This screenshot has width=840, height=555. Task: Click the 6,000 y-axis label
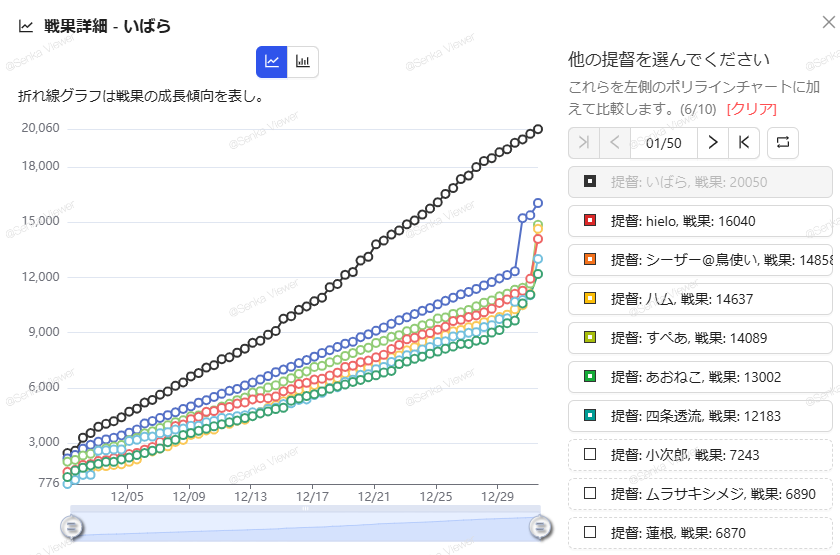tap(44, 387)
